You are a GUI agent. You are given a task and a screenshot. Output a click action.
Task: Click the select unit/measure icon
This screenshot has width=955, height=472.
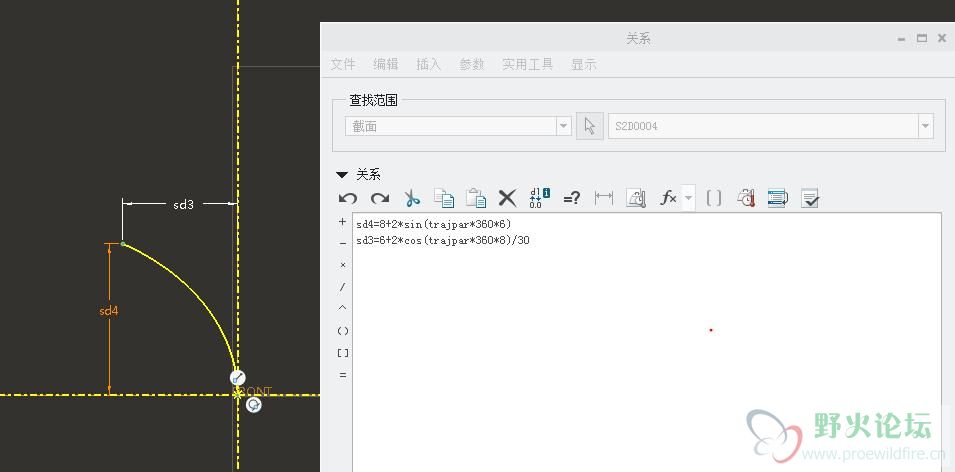tap(746, 198)
